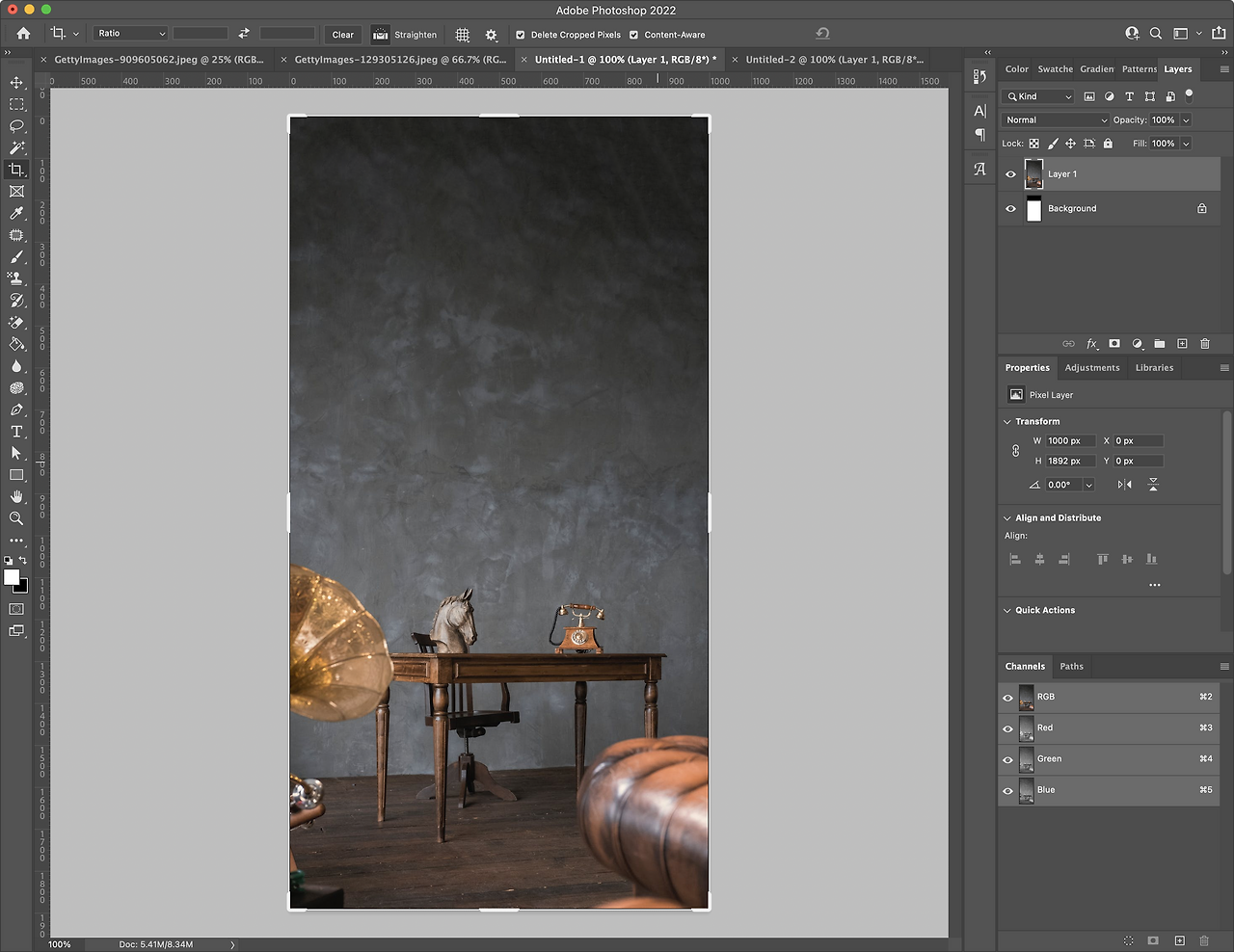This screenshot has height=952, width=1234.
Task: Click the foreground color swatch
Action: (x=12, y=576)
